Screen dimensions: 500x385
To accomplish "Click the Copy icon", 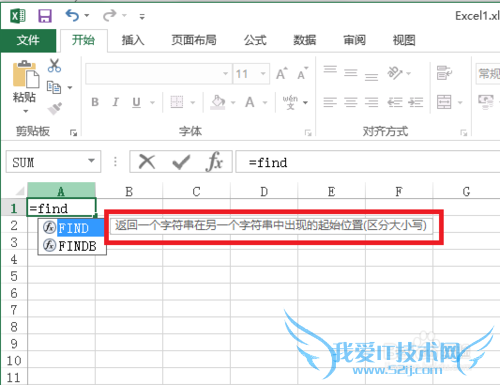I will [54, 87].
